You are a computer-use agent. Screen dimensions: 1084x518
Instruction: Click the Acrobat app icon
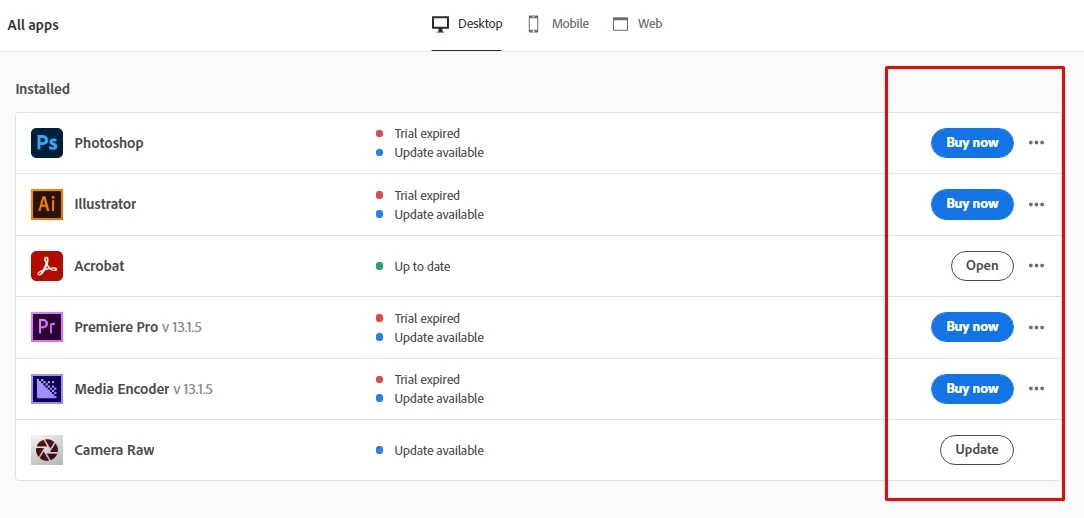pyautogui.click(x=47, y=266)
